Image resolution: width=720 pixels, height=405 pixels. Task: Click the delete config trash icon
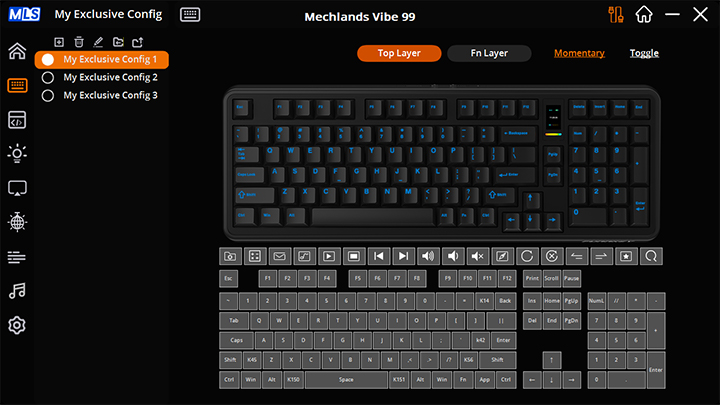(x=79, y=42)
